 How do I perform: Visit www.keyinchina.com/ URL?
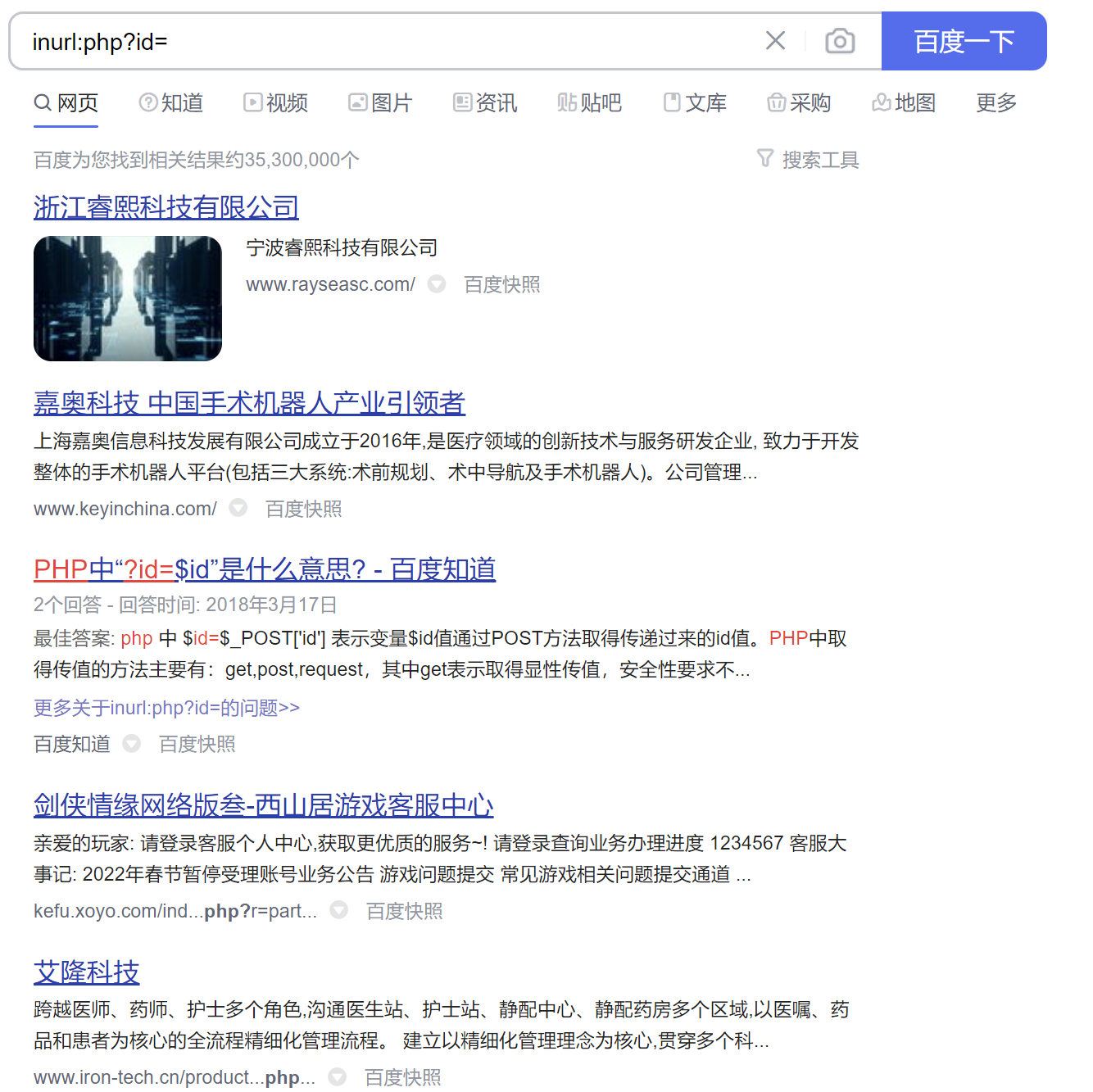(125, 509)
